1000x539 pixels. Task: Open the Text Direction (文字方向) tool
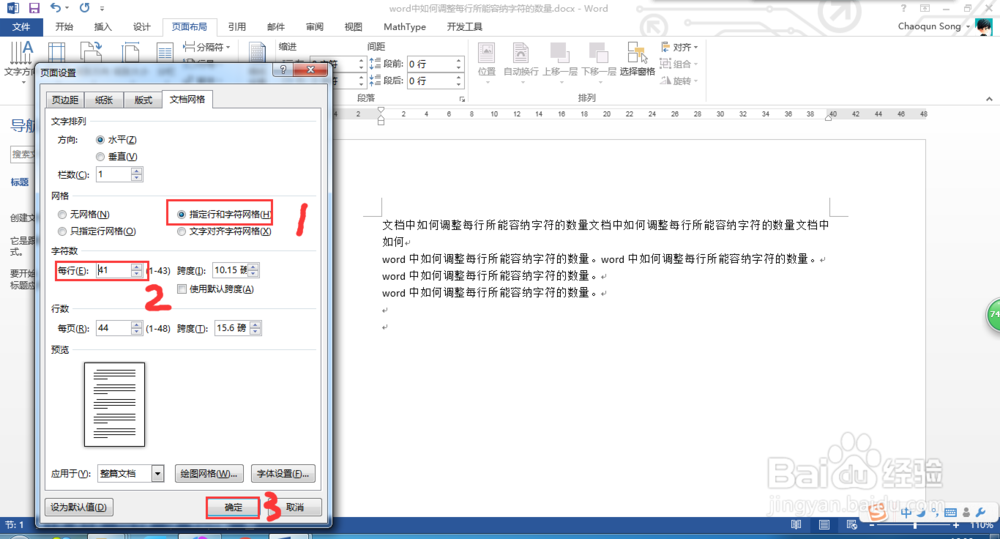tap(19, 61)
